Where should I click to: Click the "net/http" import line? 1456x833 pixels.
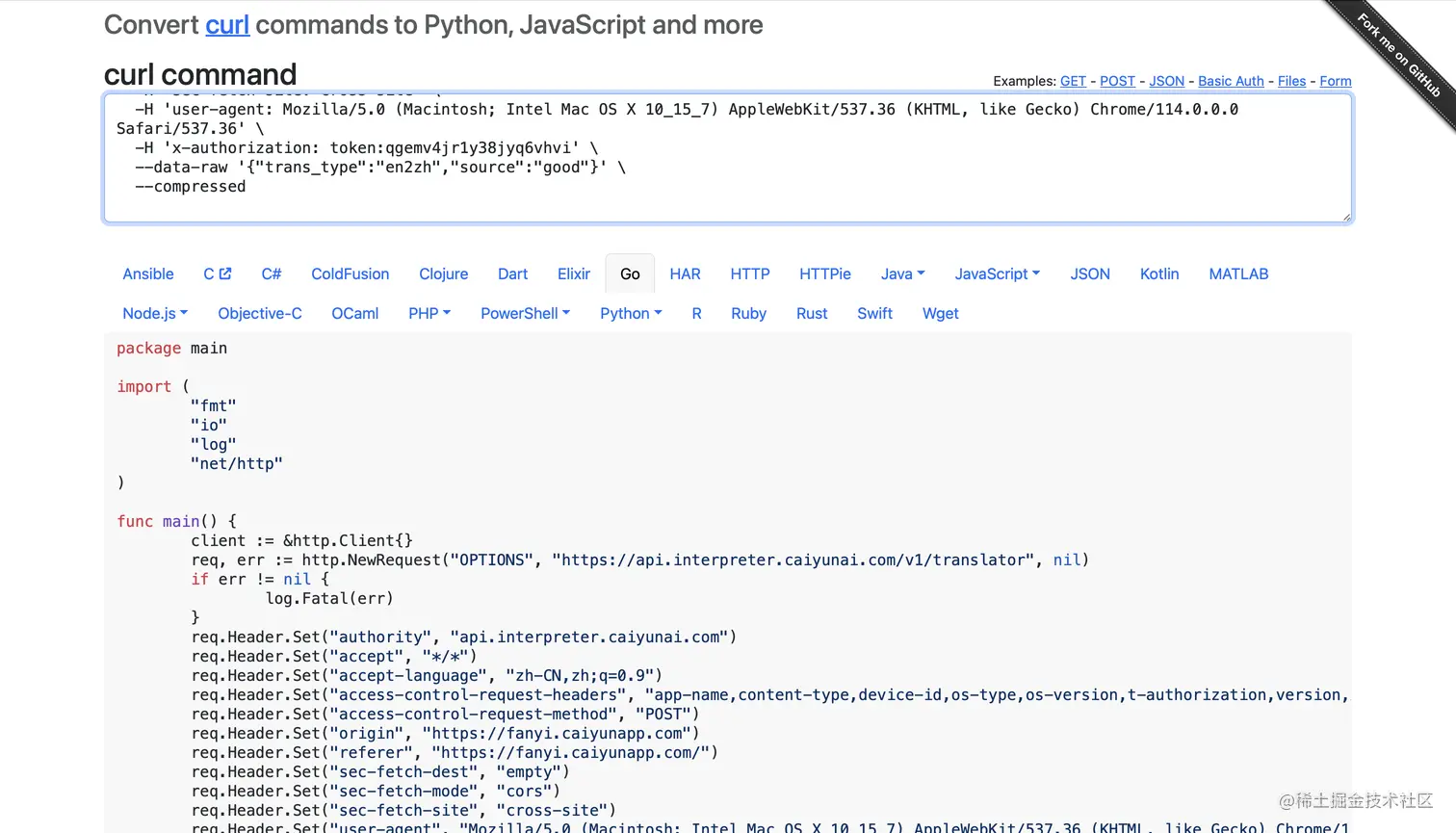(x=237, y=463)
